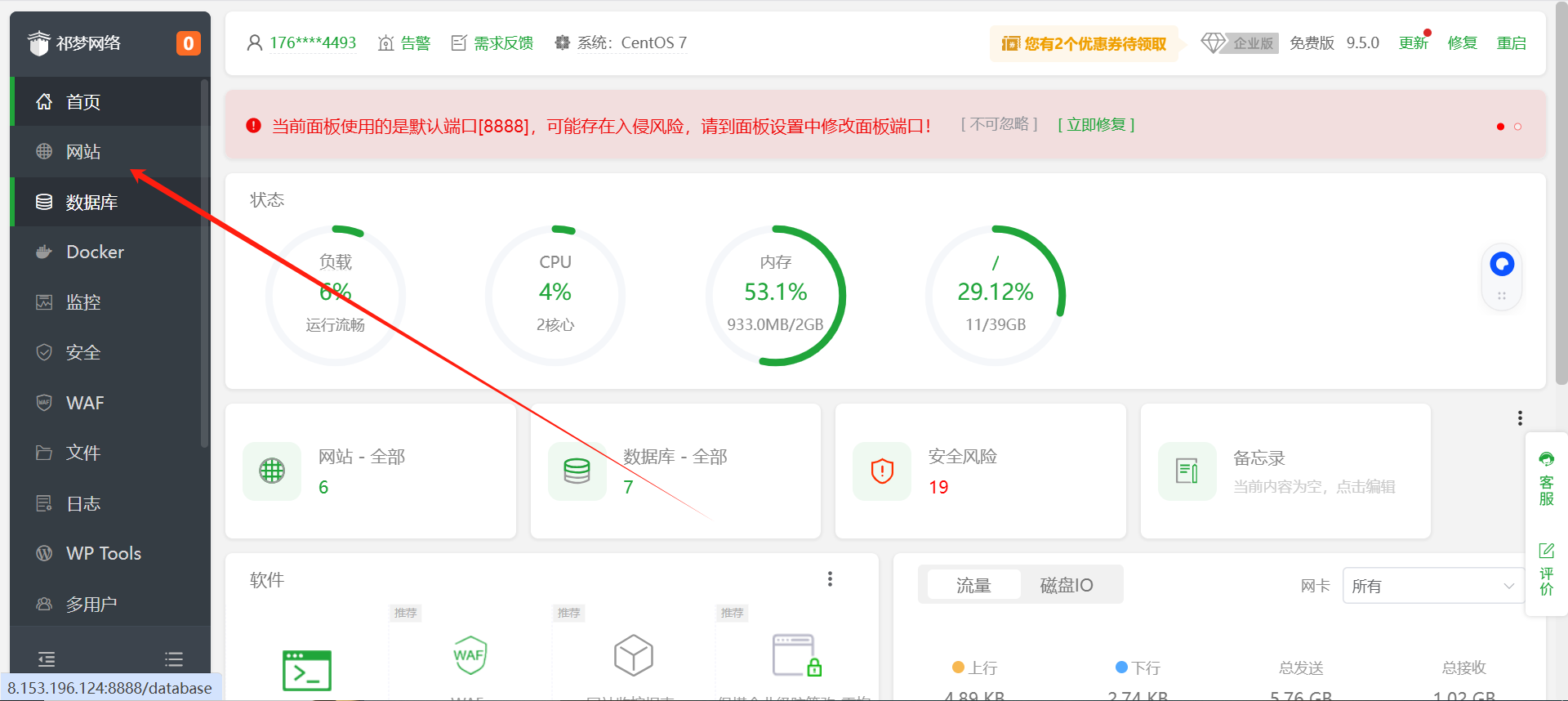Click the disk / 29.12% gauge

(x=996, y=295)
